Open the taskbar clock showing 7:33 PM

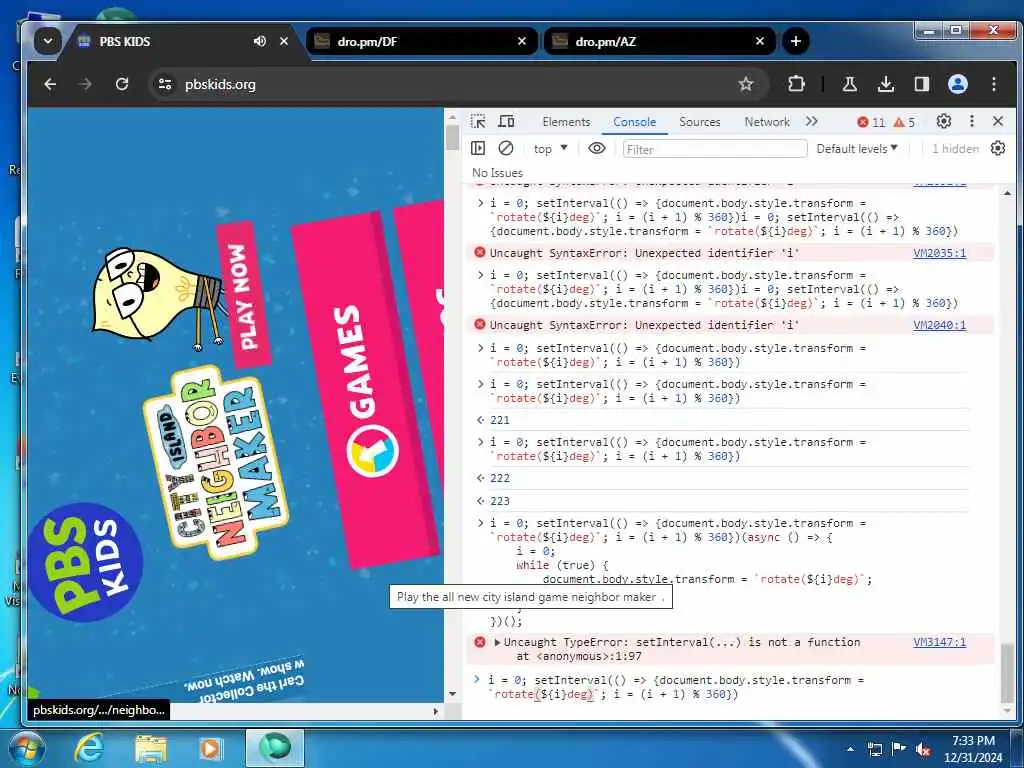click(x=973, y=749)
